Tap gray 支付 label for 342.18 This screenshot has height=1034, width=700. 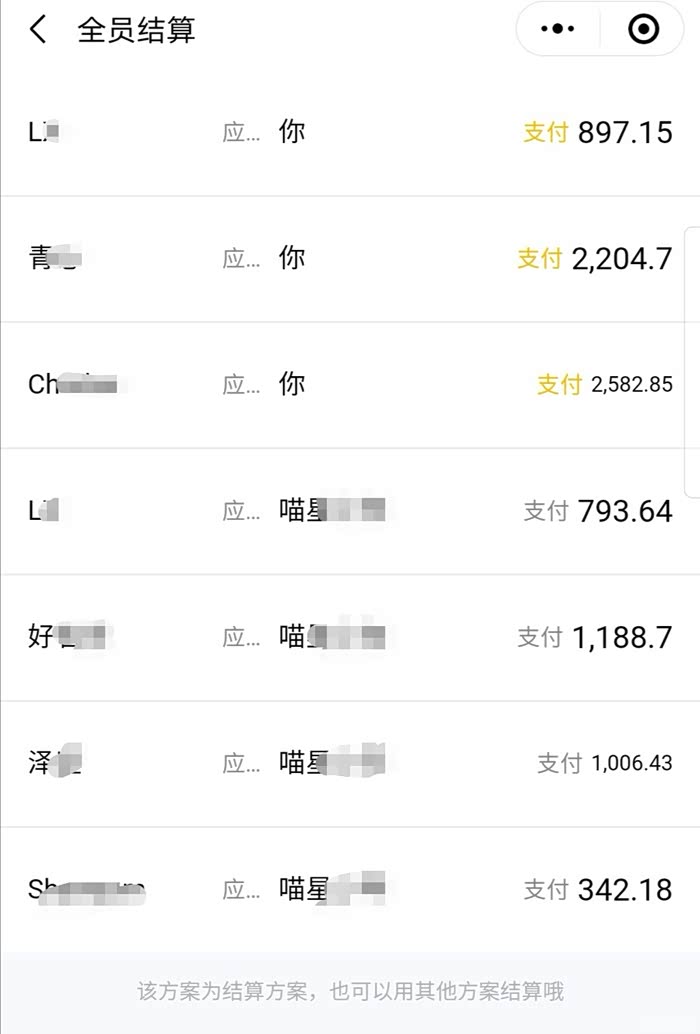tap(546, 889)
